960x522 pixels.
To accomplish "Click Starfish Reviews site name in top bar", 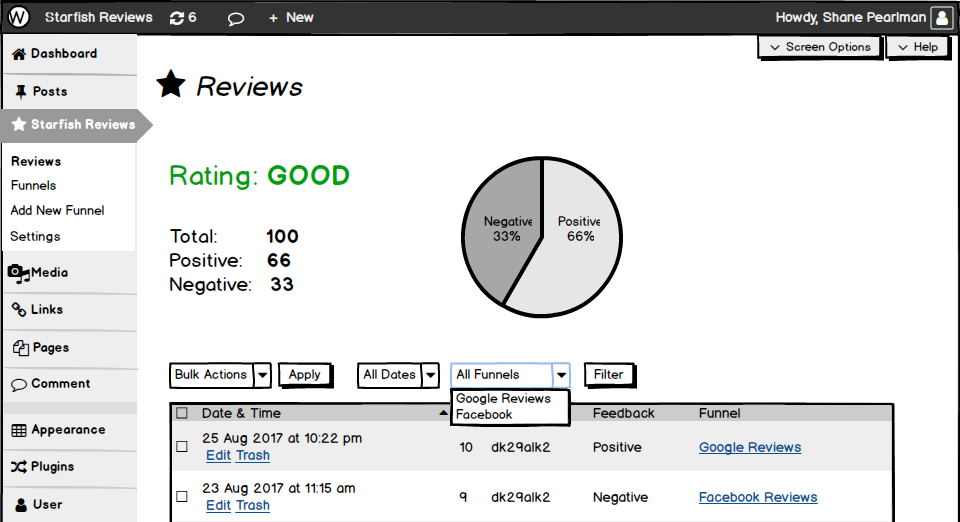I will click(x=99, y=18).
